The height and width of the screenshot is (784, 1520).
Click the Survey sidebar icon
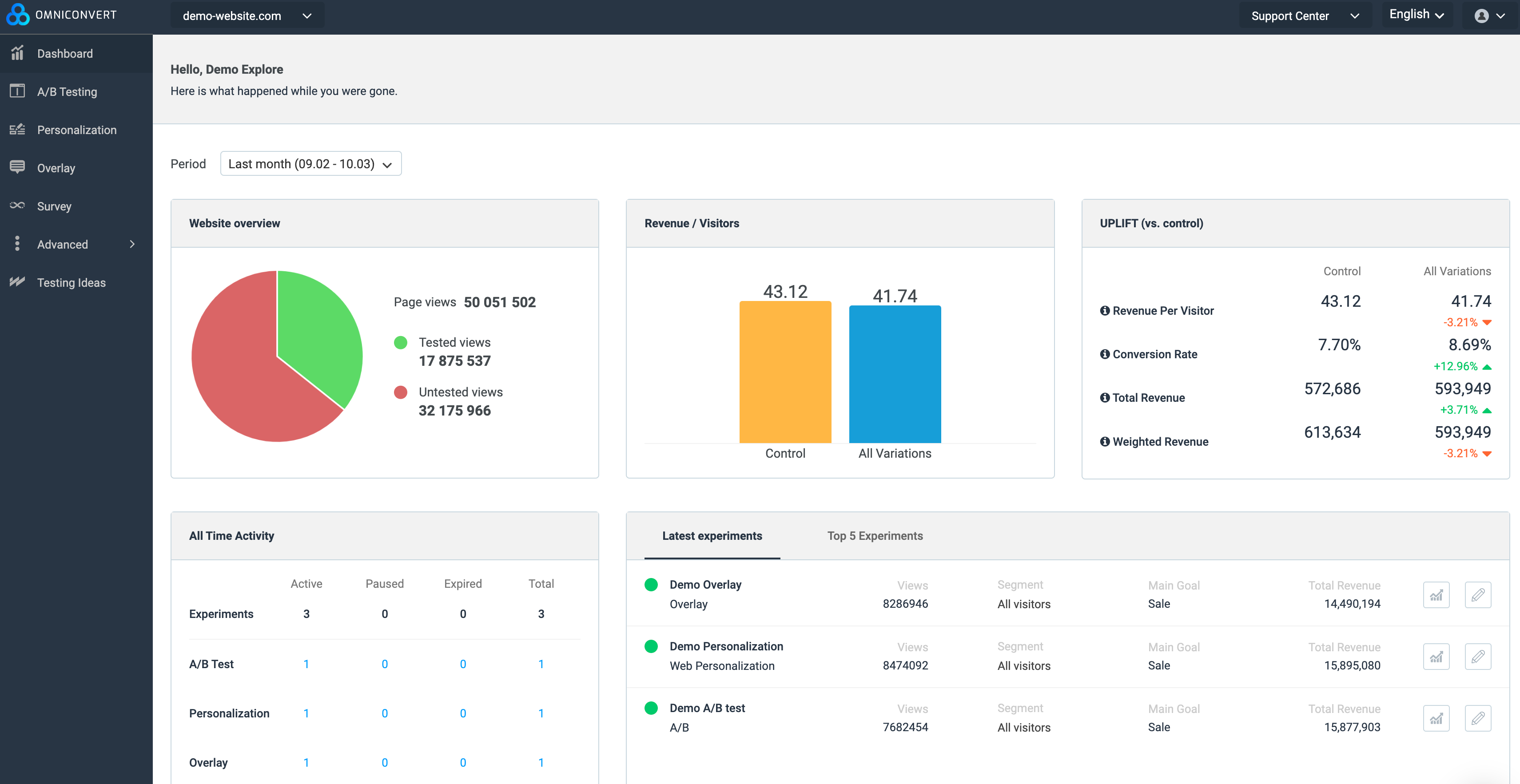click(x=17, y=205)
